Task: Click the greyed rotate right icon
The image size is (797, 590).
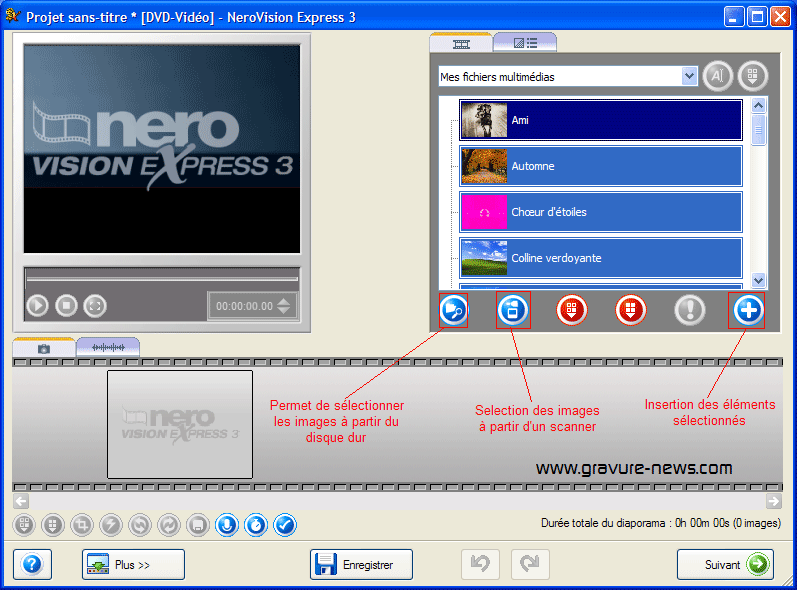Action: [x=169, y=525]
